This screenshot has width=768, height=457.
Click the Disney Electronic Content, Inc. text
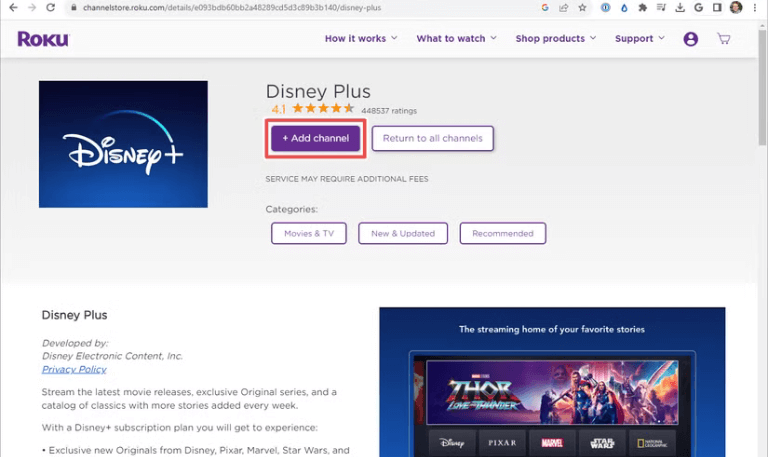click(x=112, y=356)
